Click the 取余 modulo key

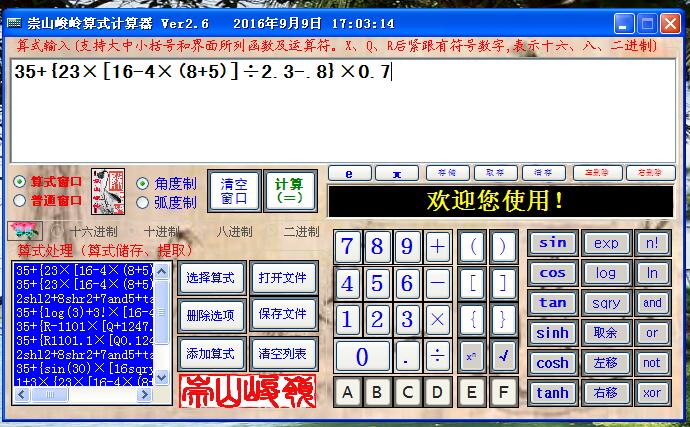[x=606, y=333]
